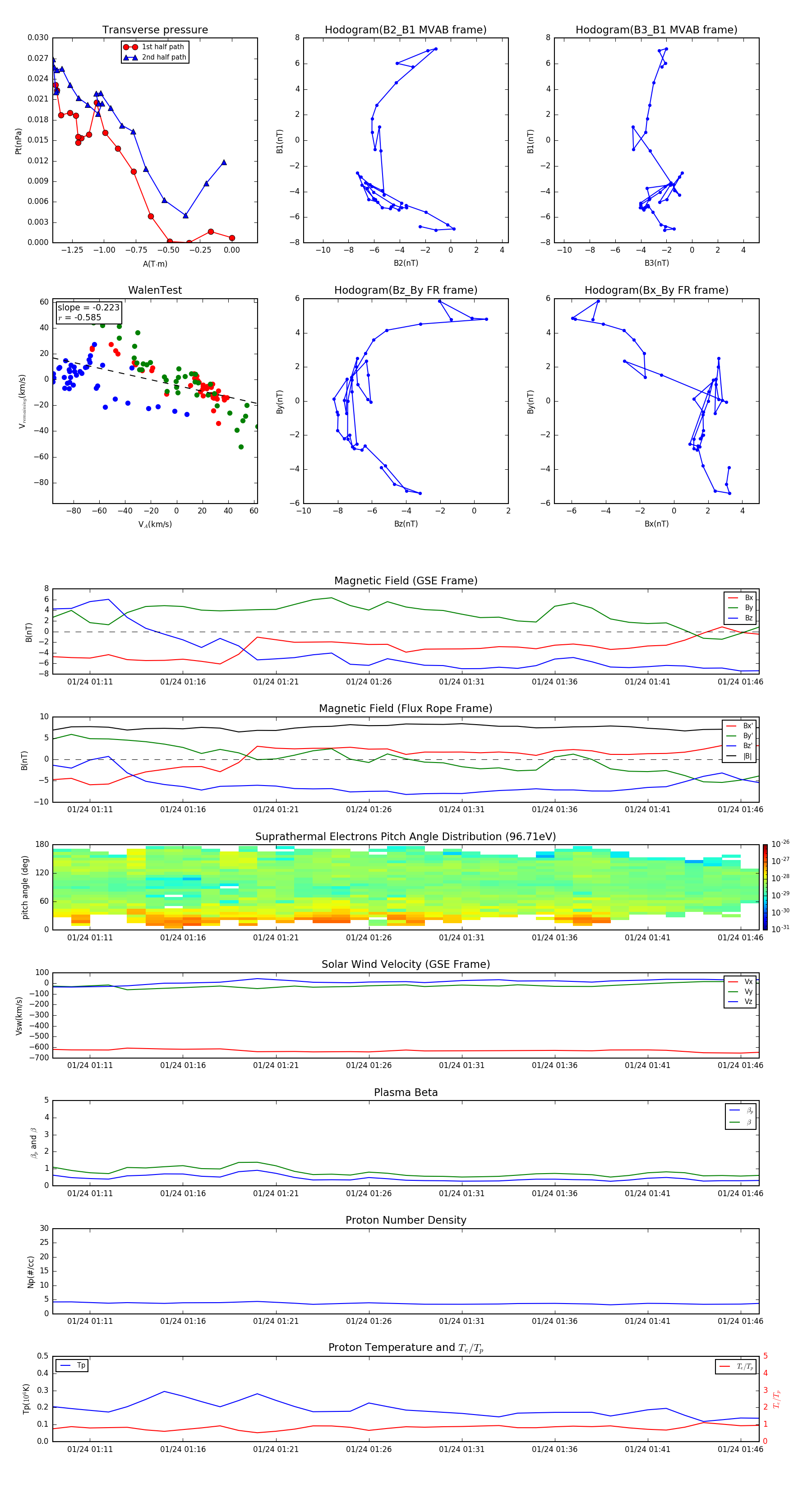Click the Vz legend entry in velocity panel
The width and height of the screenshot is (812, 1489).
click(741, 1002)
